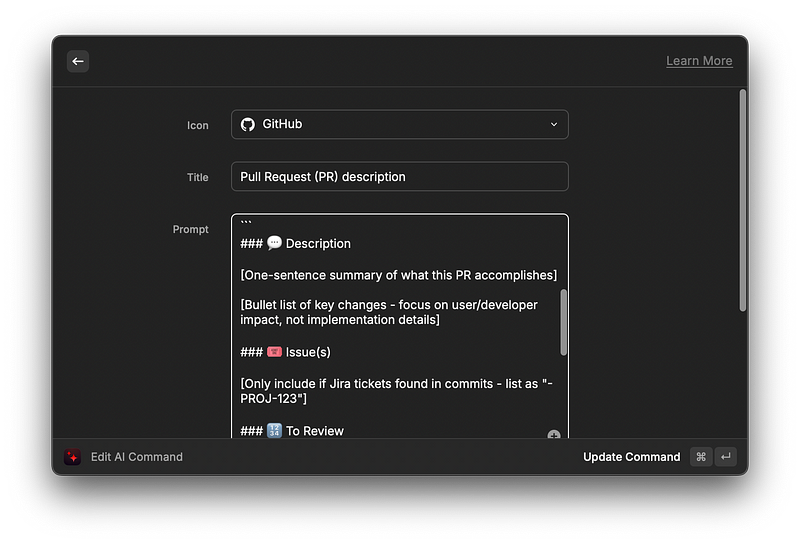Click the ticket emoji before Issue(s)
Screen dimensions: 800x544
[274, 352]
